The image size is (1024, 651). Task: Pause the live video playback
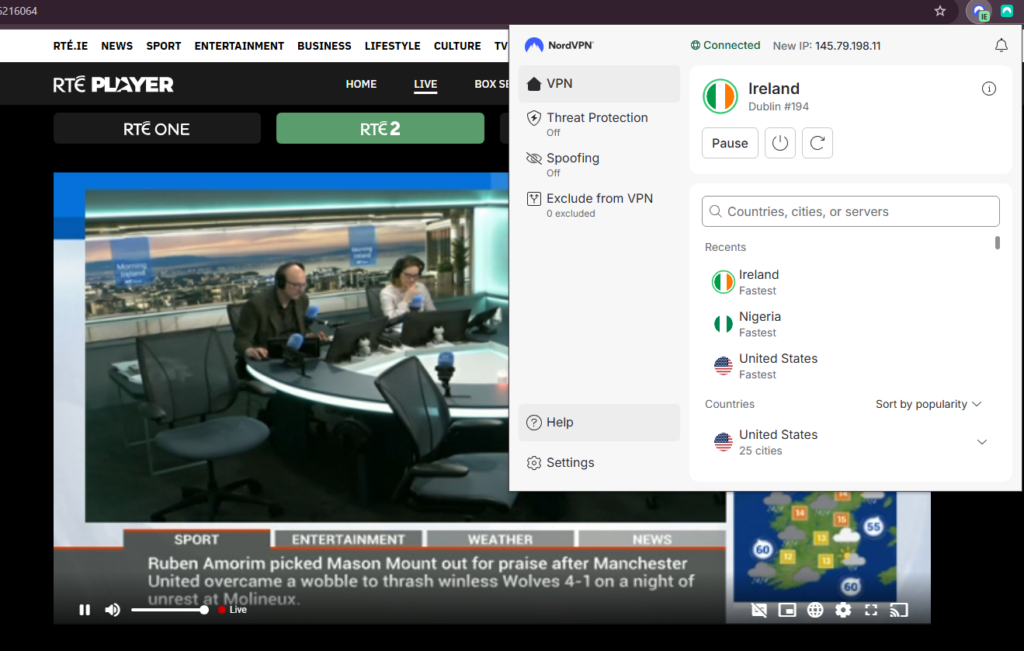[84, 610]
